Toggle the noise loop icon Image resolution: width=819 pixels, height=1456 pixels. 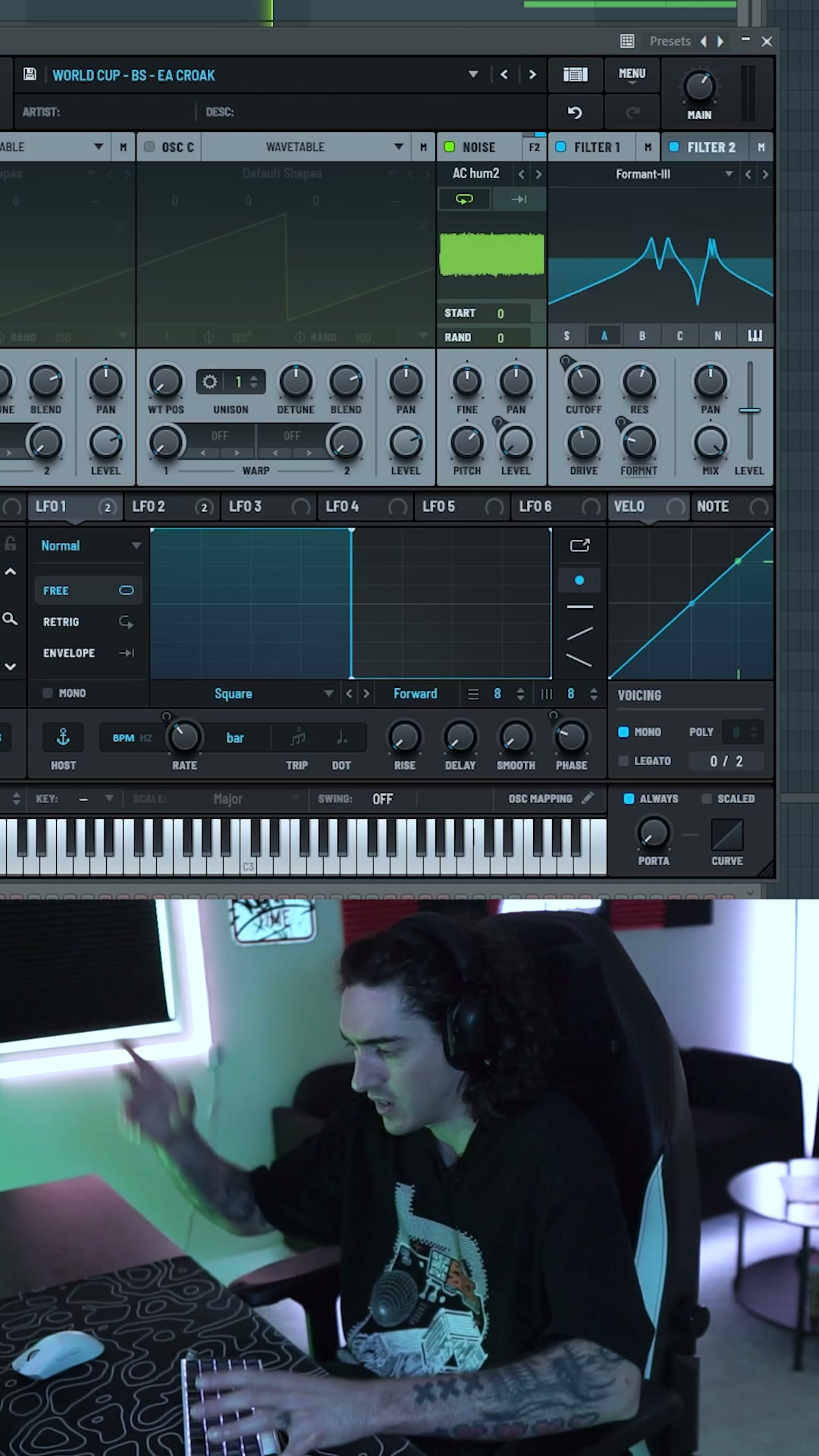[x=464, y=199]
